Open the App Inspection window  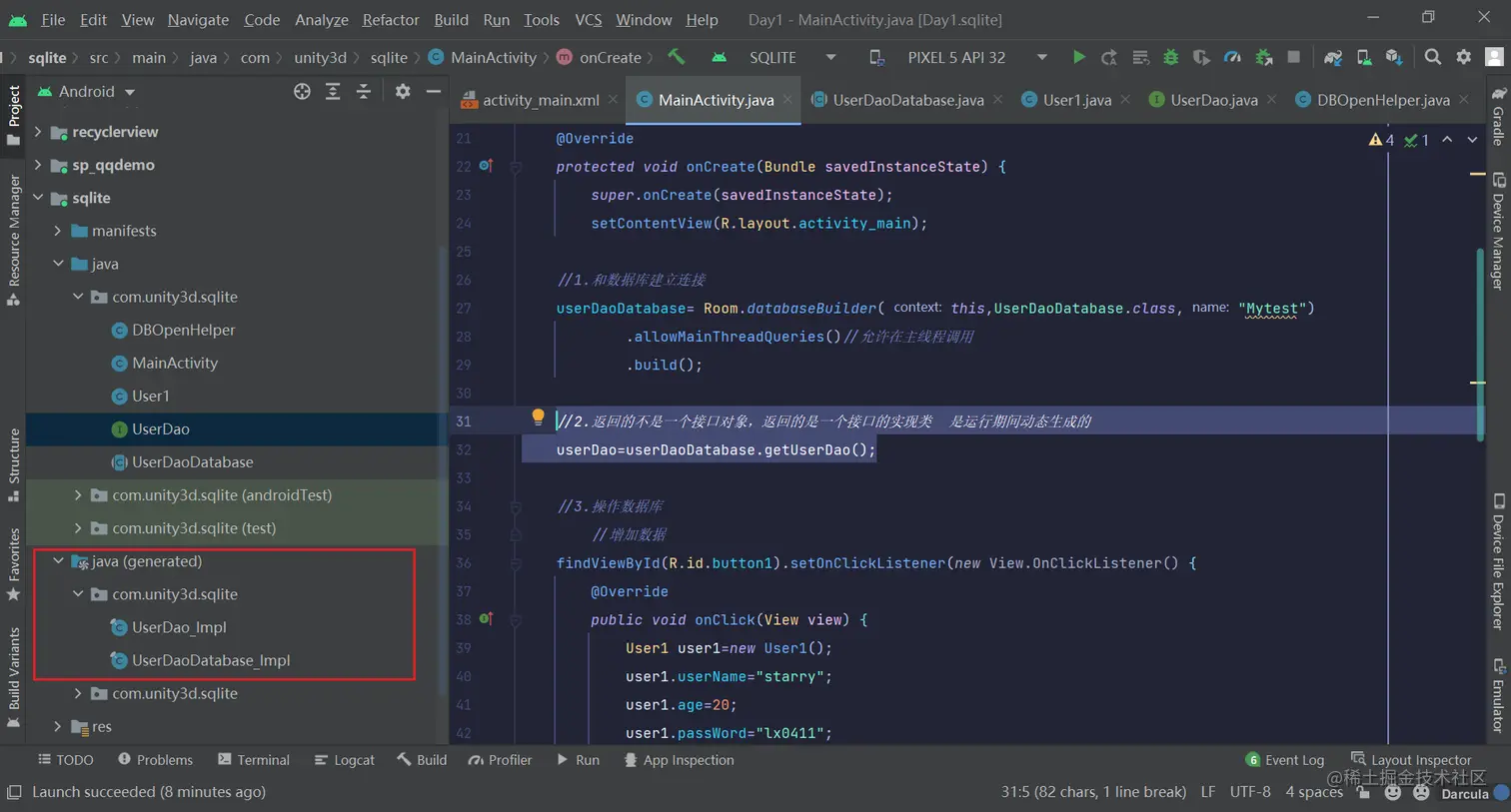click(x=679, y=760)
